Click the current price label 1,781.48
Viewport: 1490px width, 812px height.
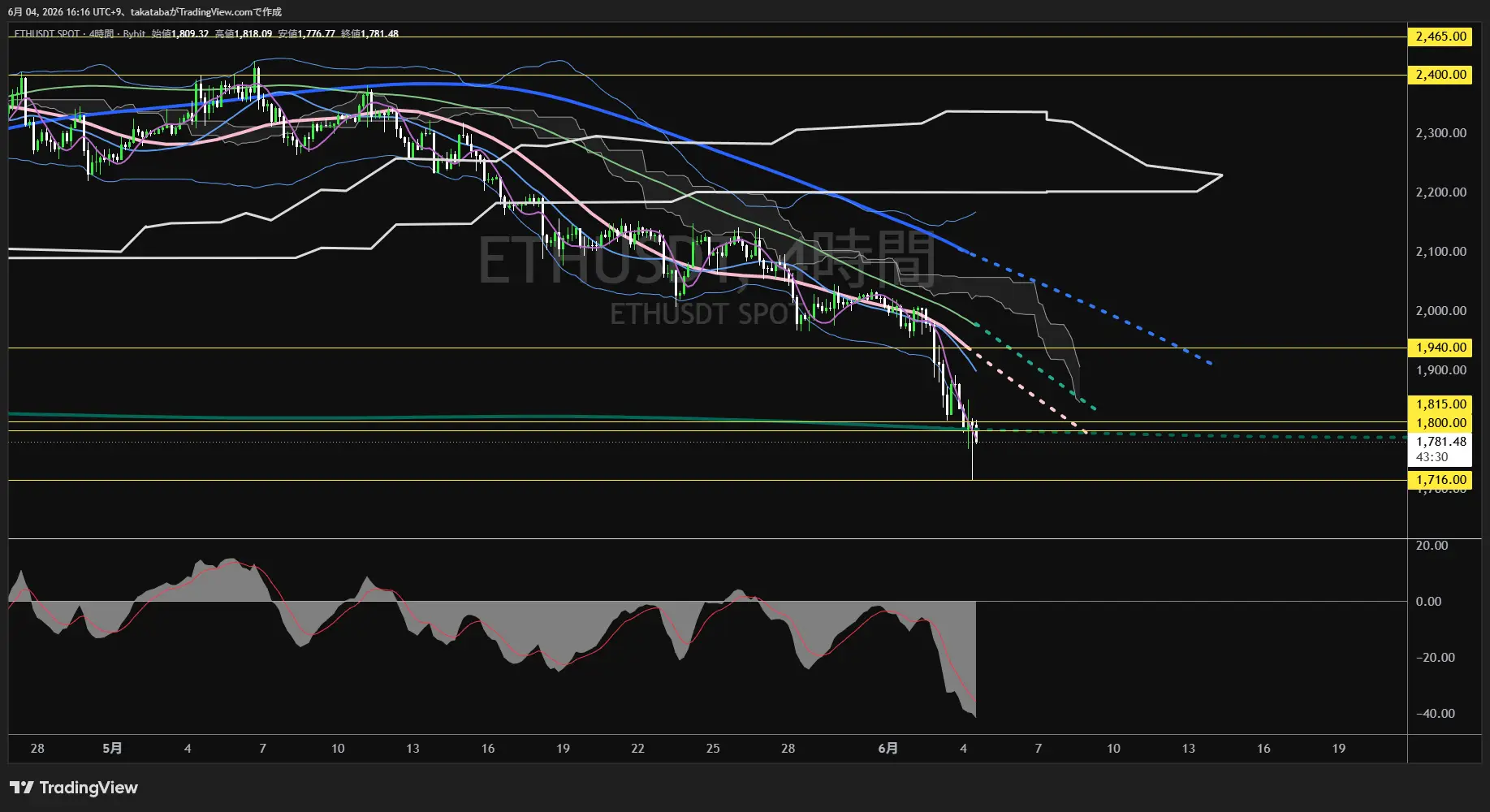click(x=1440, y=442)
